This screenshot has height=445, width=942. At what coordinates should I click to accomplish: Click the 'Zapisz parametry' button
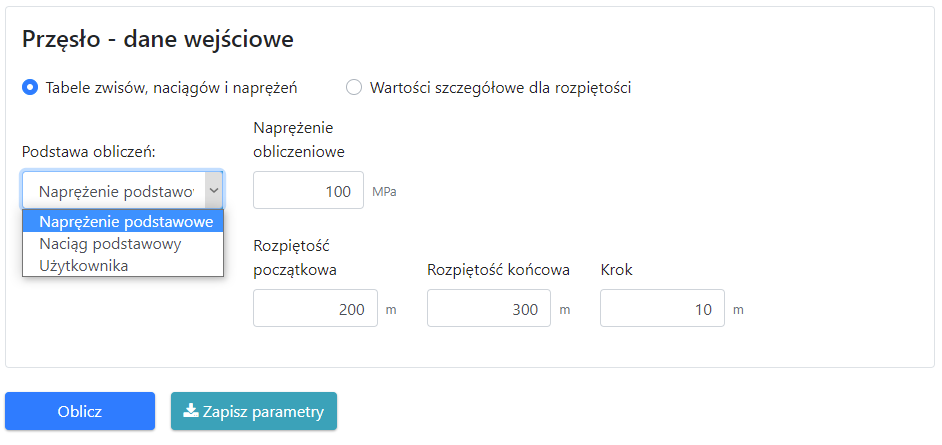(254, 411)
